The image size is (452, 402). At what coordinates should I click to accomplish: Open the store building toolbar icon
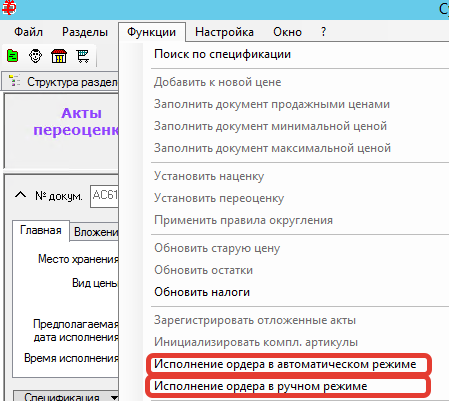[x=59, y=56]
